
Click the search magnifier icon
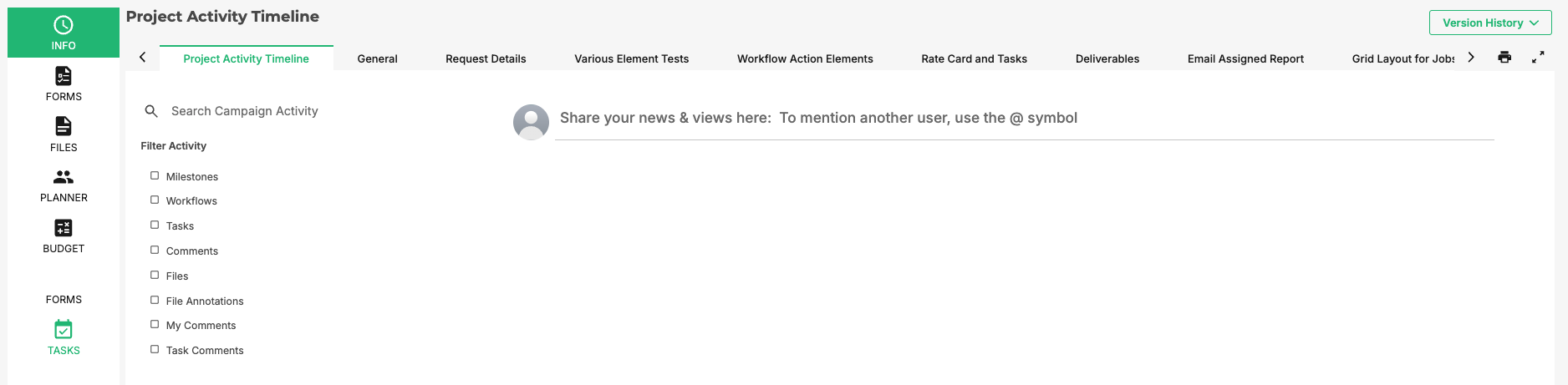151,111
